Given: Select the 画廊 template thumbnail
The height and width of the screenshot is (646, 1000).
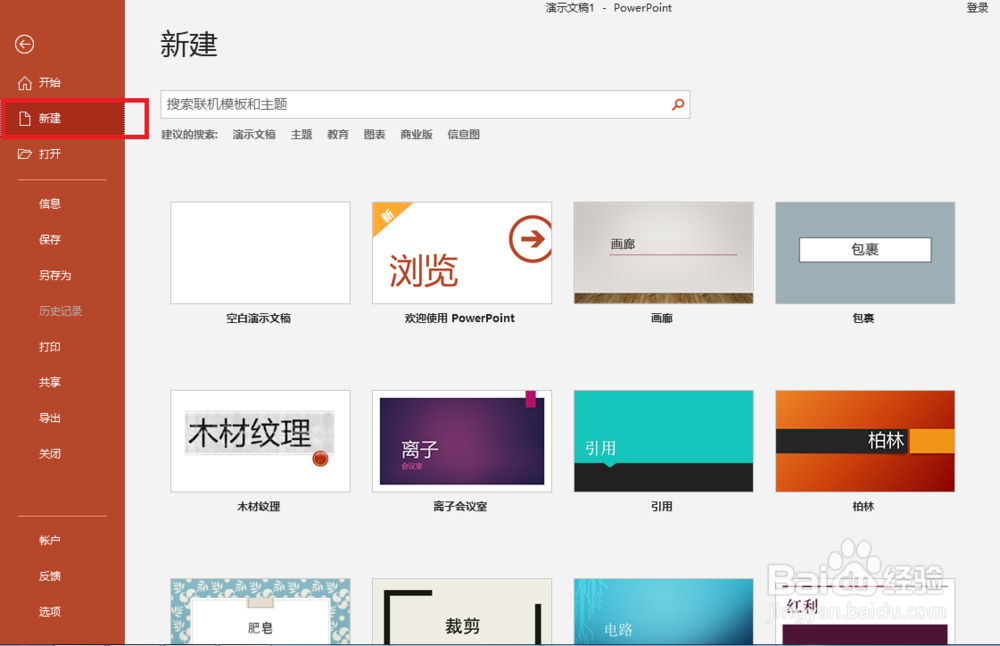Looking at the screenshot, I should (x=663, y=253).
